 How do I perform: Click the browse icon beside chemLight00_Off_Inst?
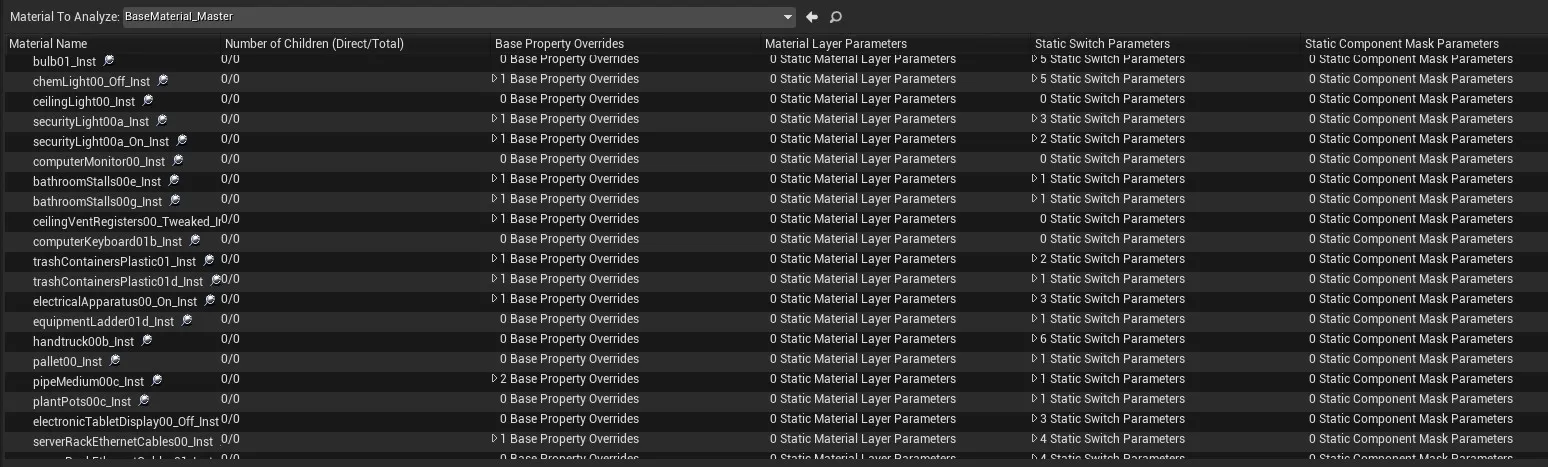pyautogui.click(x=163, y=81)
